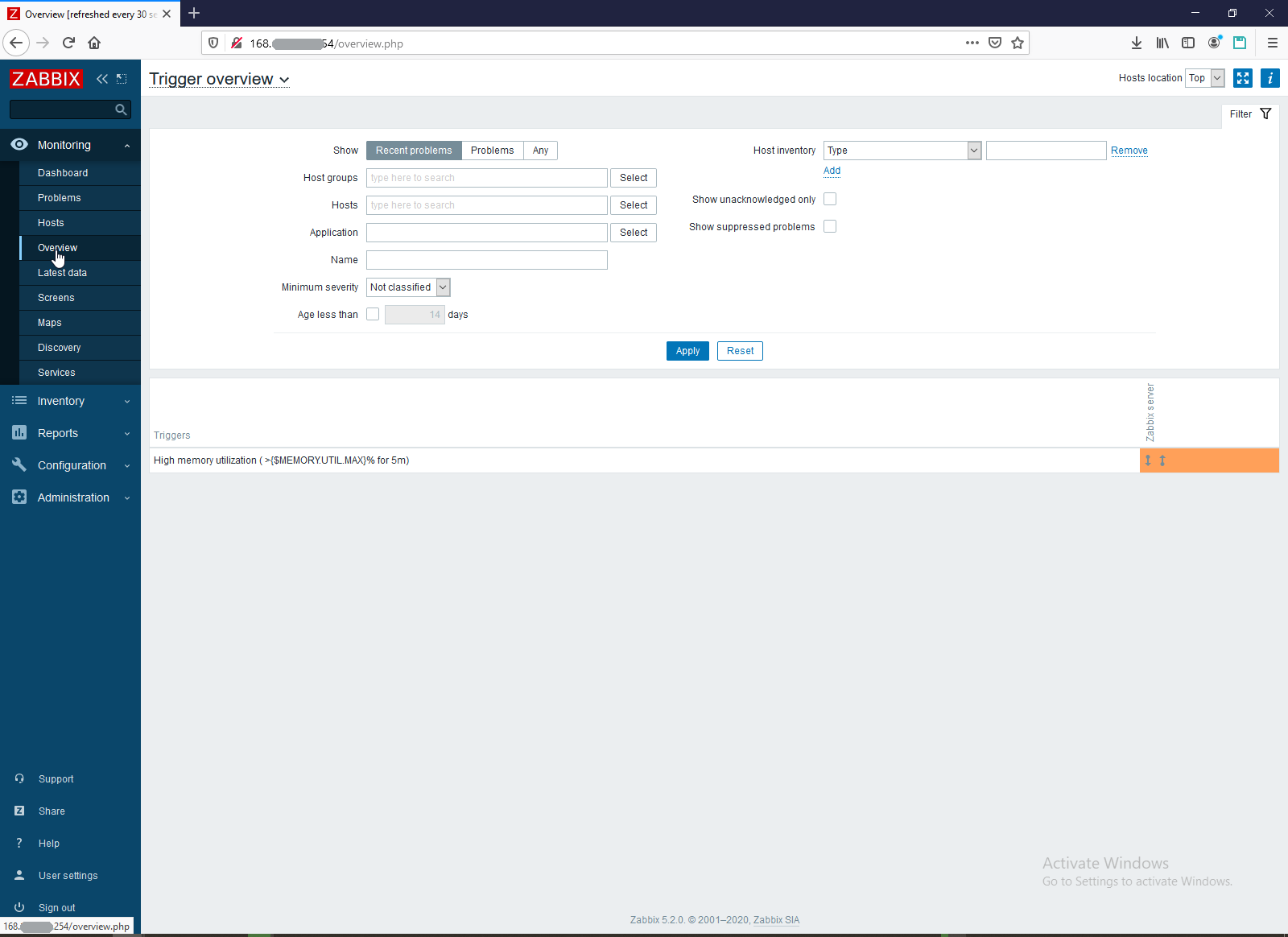The image size is (1288, 937).
Task: Click the Share Z icon
Action: click(x=19, y=811)
